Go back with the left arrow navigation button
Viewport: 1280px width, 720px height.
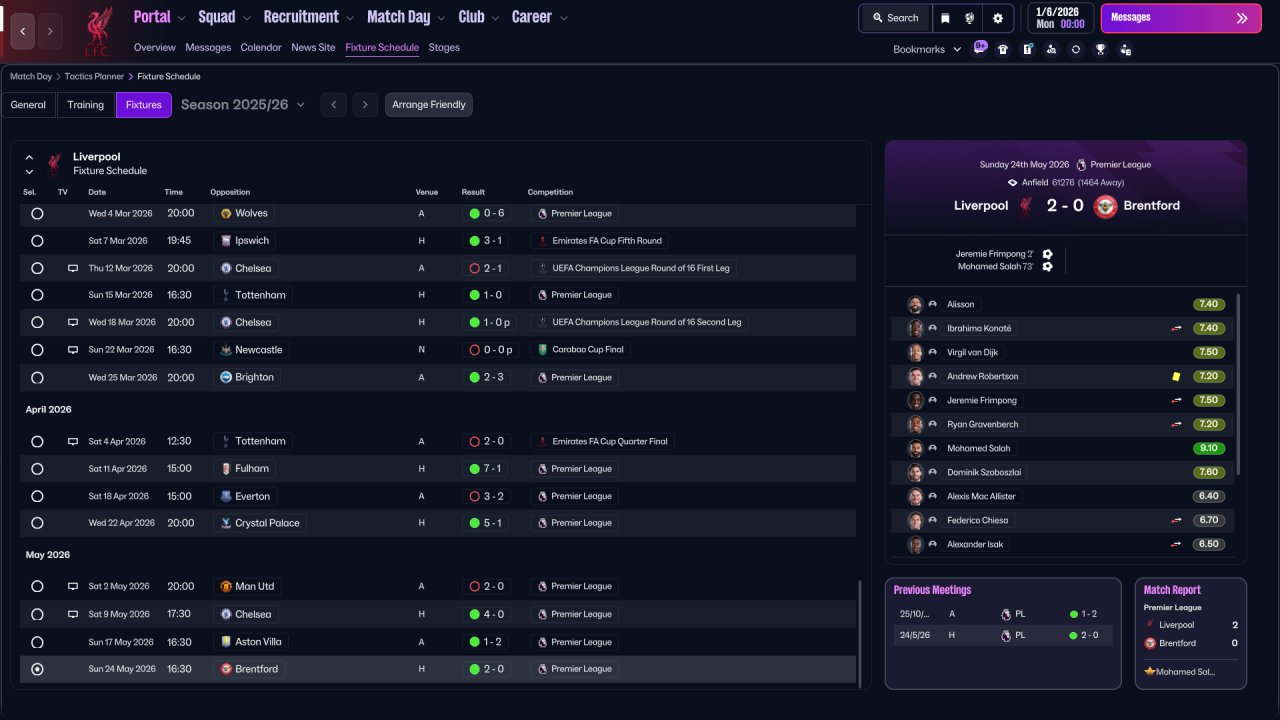pyautogui.click(x=23, y=31)
